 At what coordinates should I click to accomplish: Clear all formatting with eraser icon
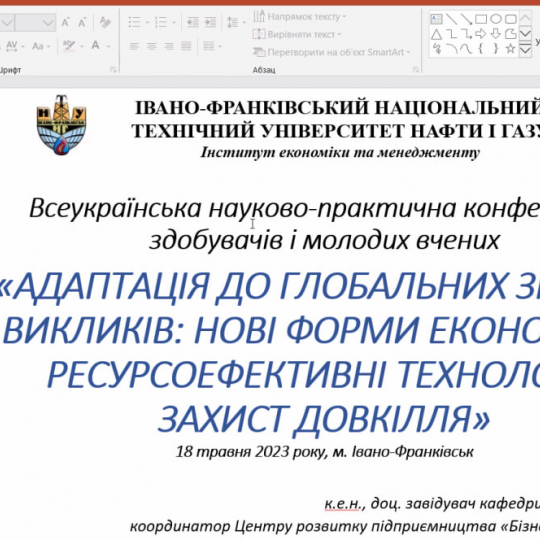[105, 22]
